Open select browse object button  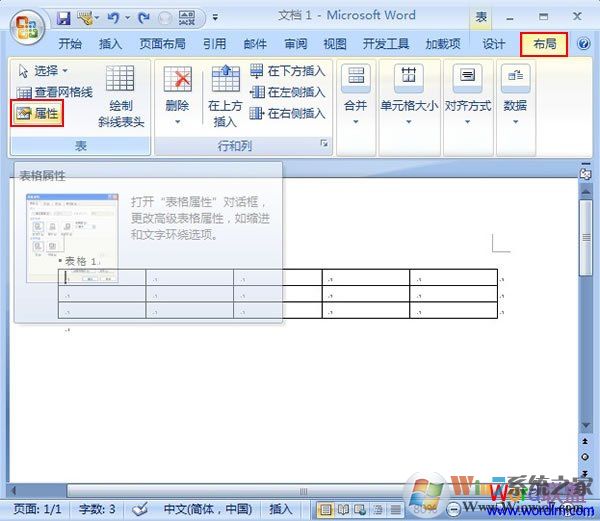tap(585, 457)
